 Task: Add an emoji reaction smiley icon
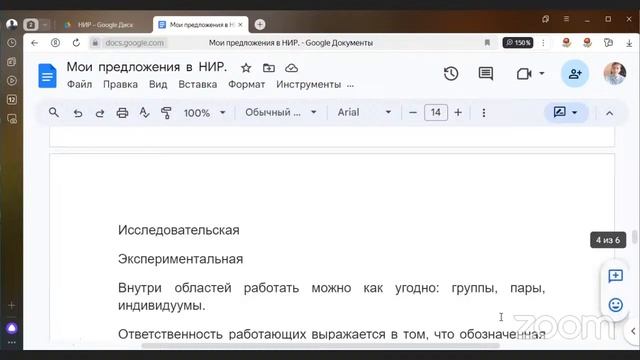616,305
